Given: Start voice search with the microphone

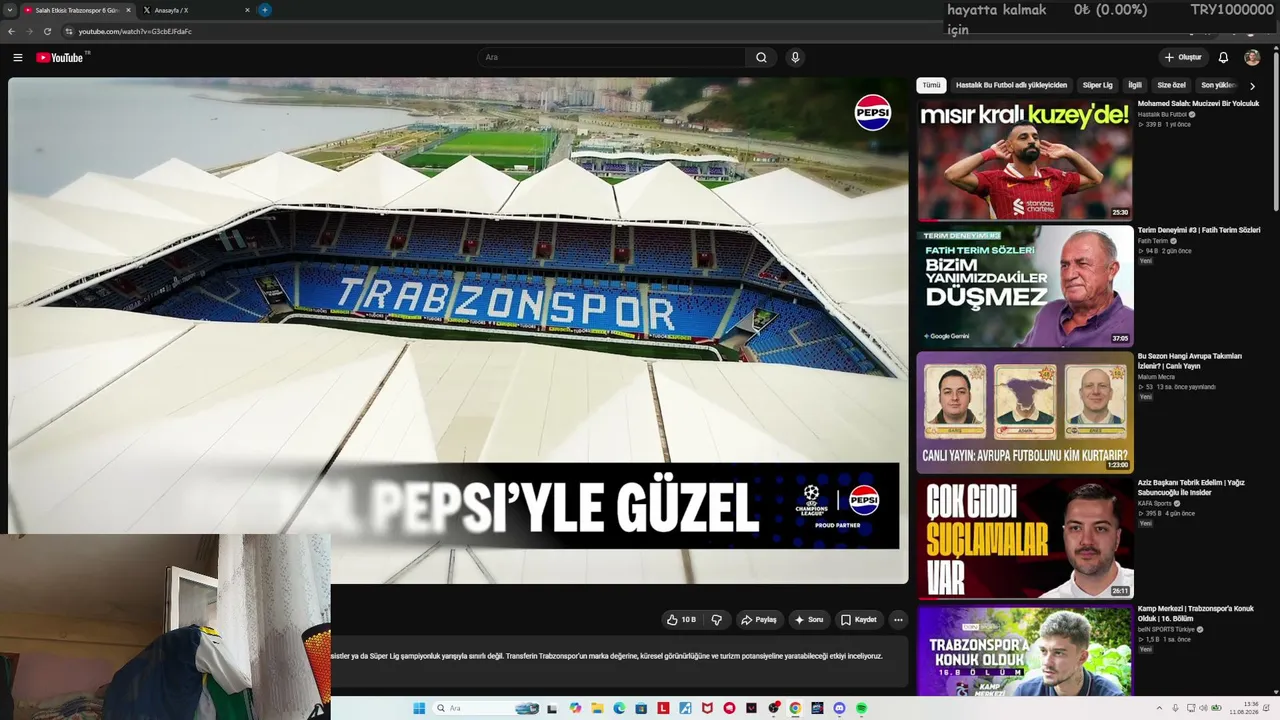Looking at the screenshot, I should pyautogui.click(x=795, y=57).
